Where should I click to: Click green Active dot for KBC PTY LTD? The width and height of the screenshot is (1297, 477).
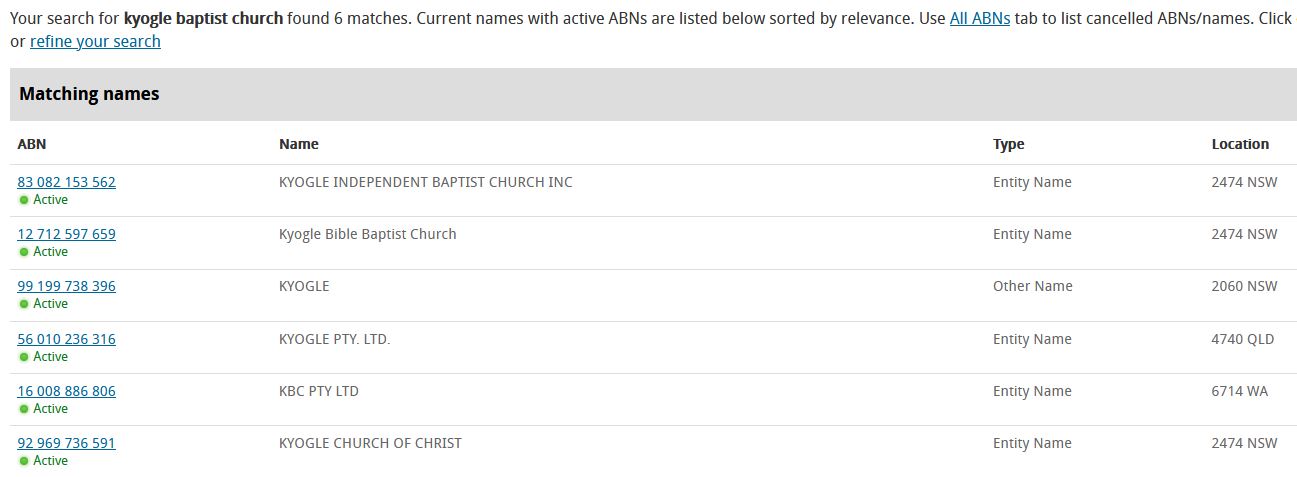pos(24,409)
